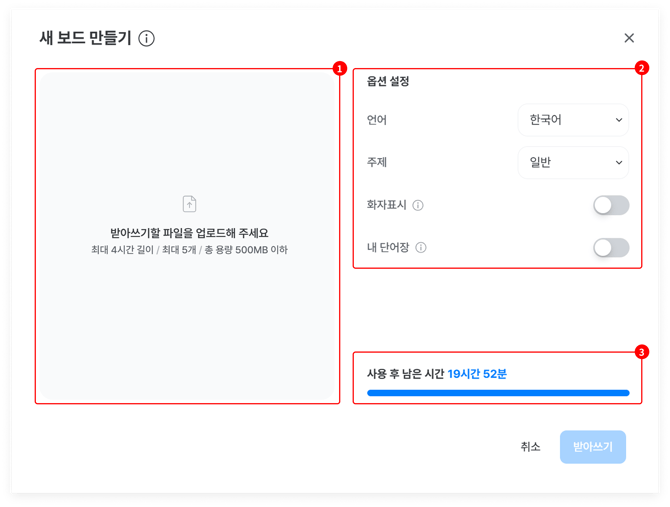Image resolution: width=670 pixels, height=507 pixels.
Task: Click the info icon next to 내 단어장
Action: [421, 247]
